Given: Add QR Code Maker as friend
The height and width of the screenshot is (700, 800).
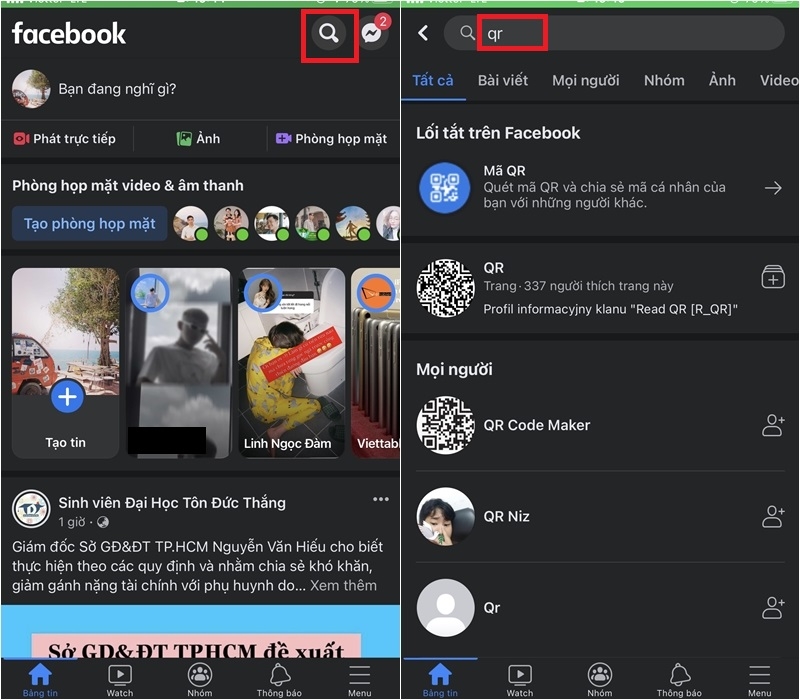Looking at the screenshot, I should pyautogui.click(x=773, y=425).
